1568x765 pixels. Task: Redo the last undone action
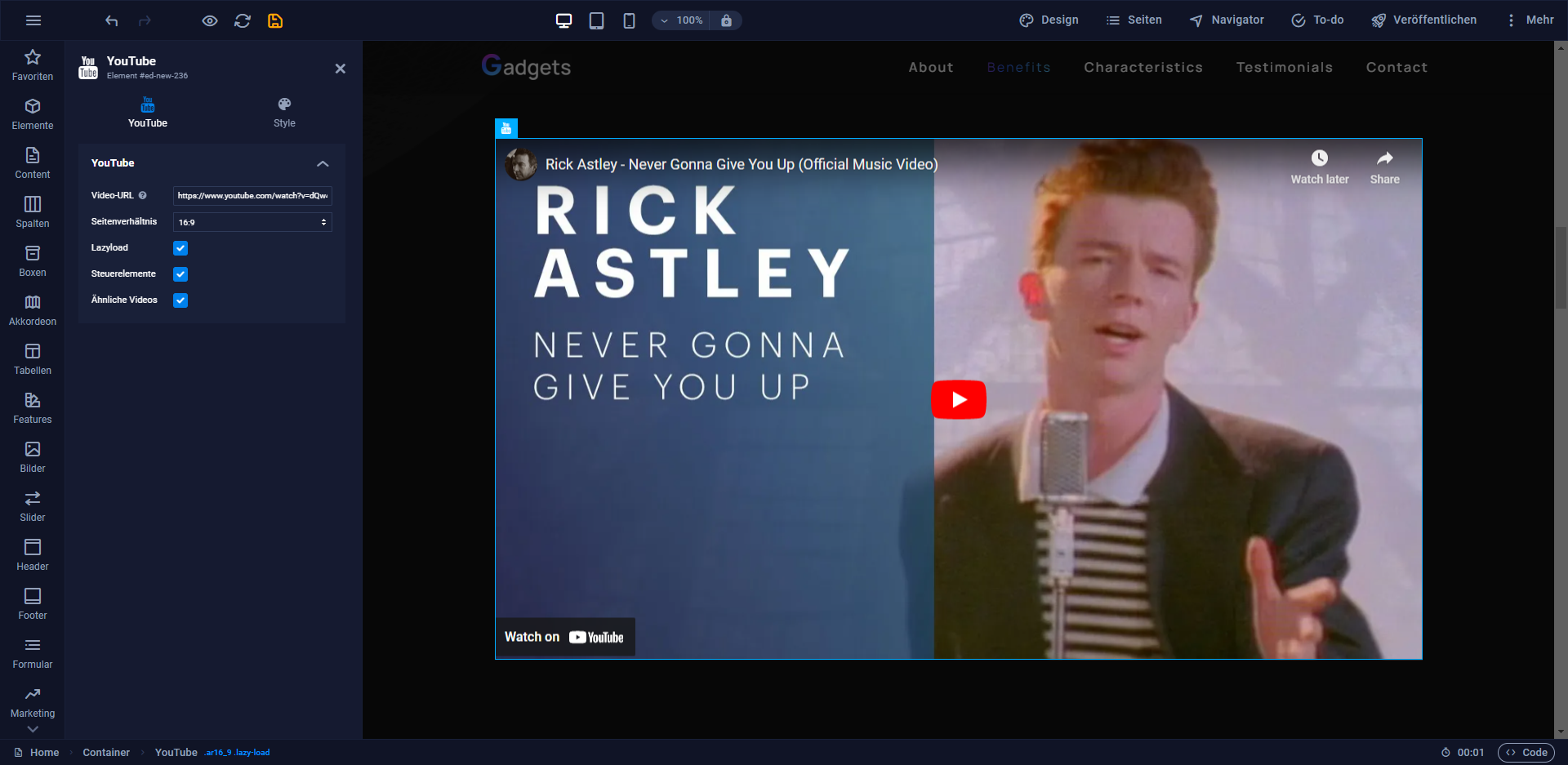pyautogui.click(x=145, y=20)
